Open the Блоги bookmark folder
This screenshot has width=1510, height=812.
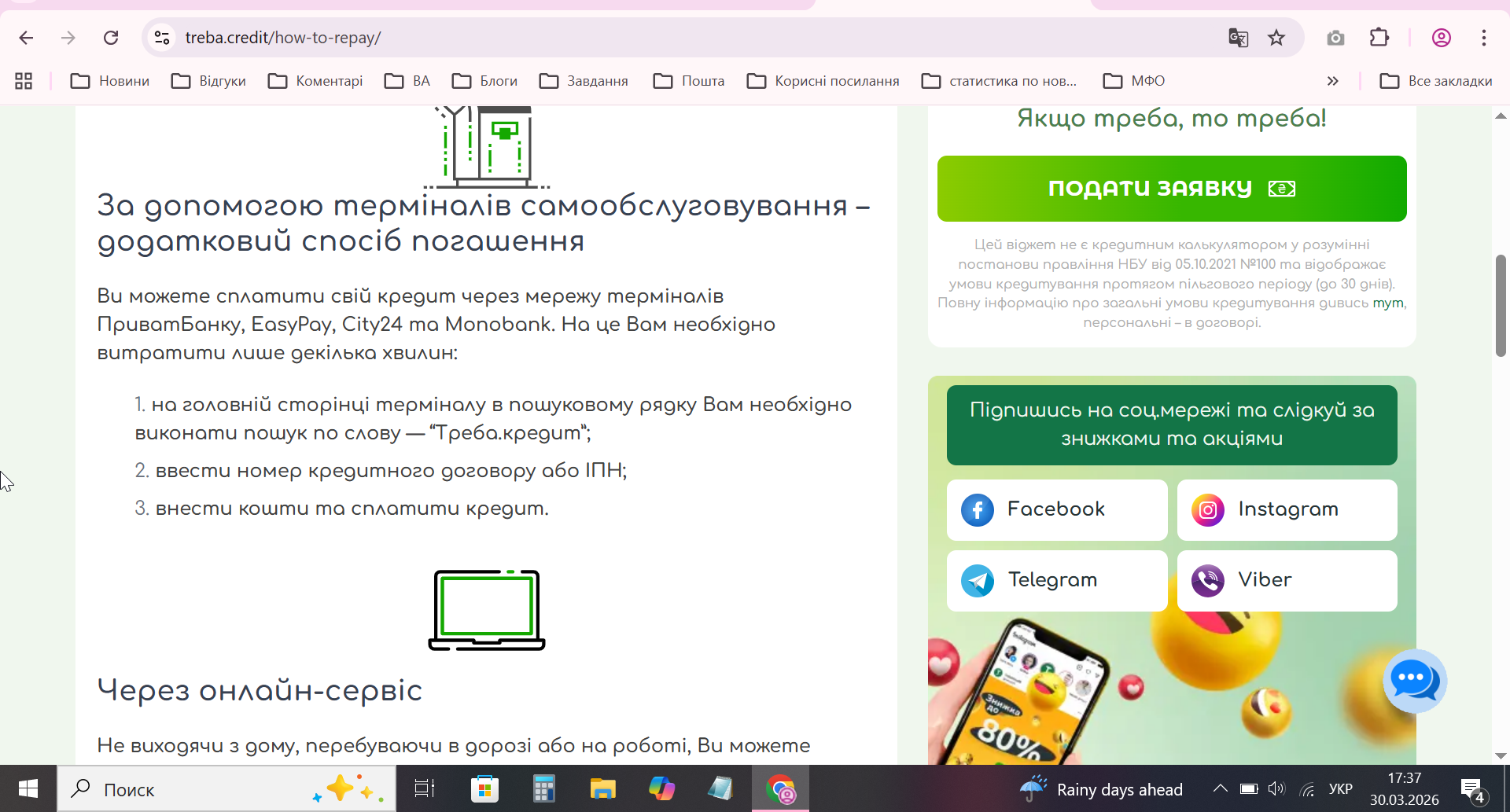pyautogui.click(x=485, y=81)
